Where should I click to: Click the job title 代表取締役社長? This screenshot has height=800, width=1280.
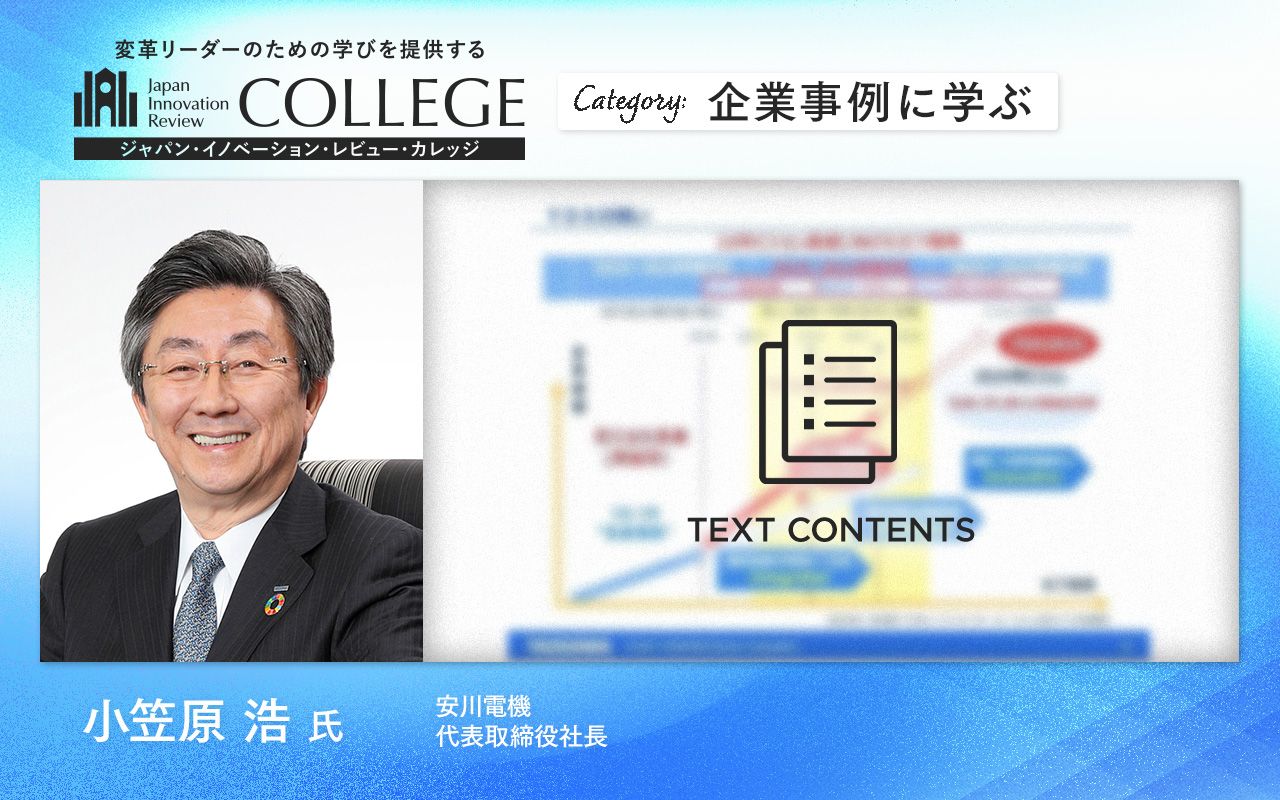[x=521, y=737]
